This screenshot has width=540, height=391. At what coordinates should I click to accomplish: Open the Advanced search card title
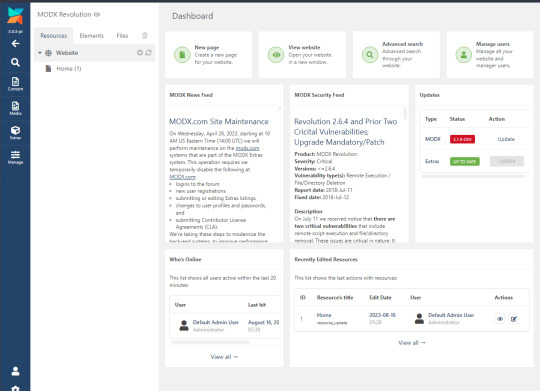coord(403,44)
